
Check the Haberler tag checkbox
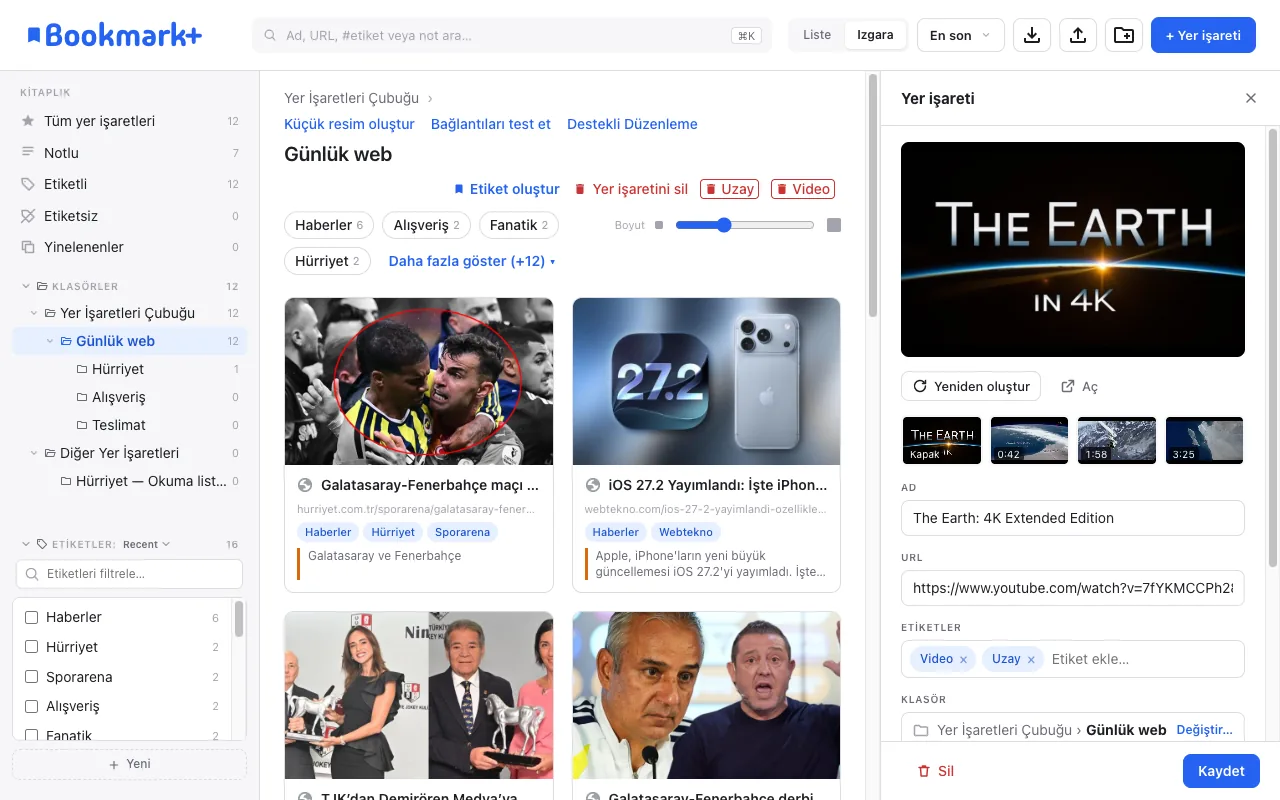click(31, 617)
